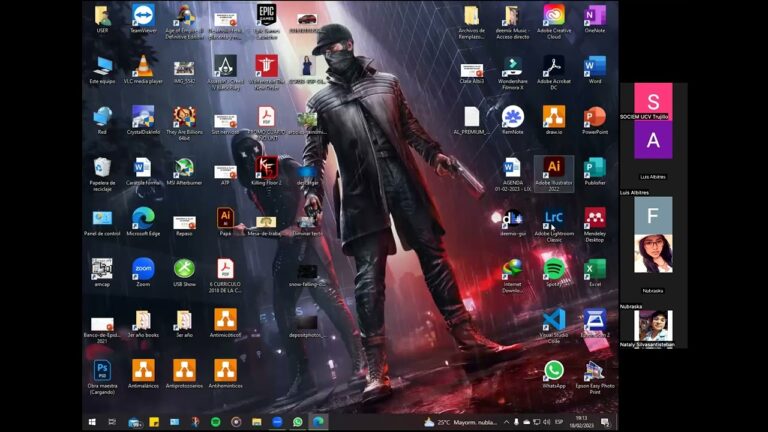Open the weather widget showing 25°C
768x432 pixels.
pos(460,422)
